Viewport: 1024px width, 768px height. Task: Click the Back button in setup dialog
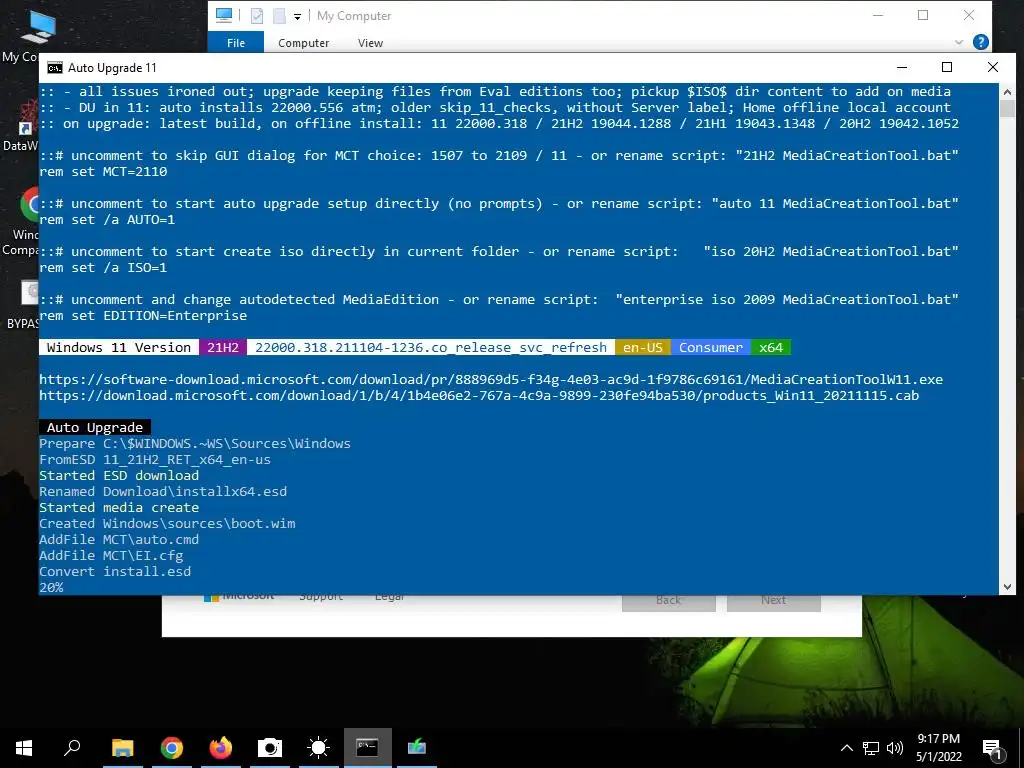[668, 600]
